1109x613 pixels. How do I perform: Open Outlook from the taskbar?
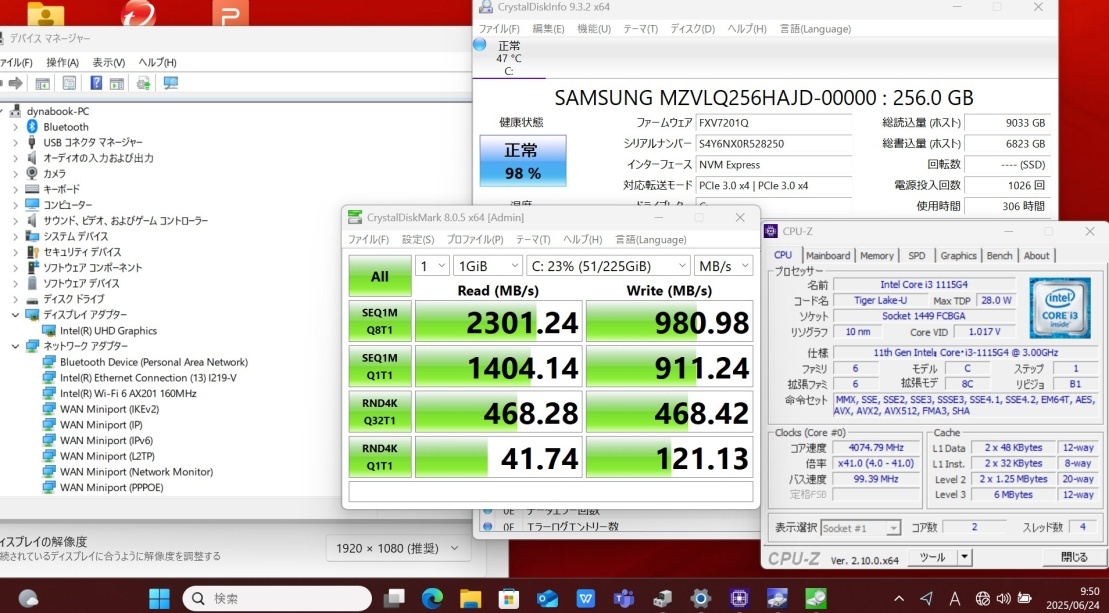pos(547,598)
